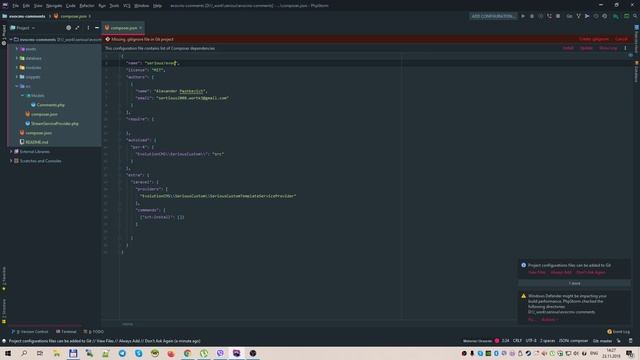Image resolution: width=640 pixels, height=360 pixels.
Task: Click UTF-8 encoding in the status bar
Action: click(531, 340)
